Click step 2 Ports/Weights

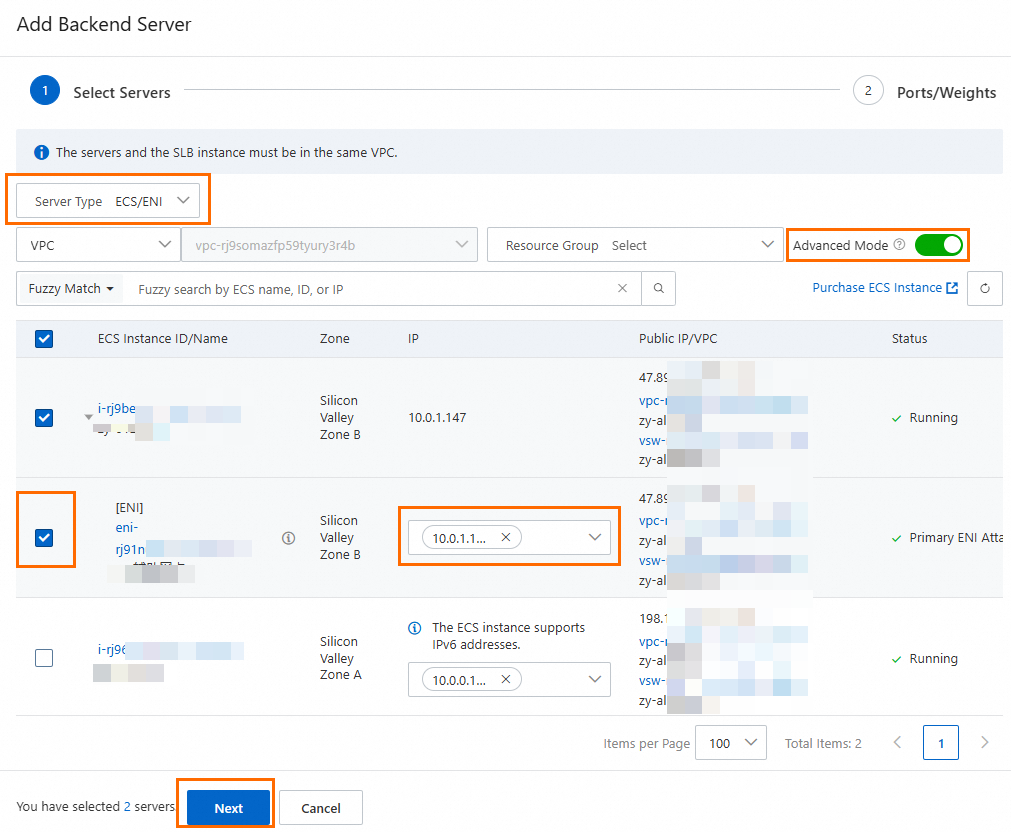click(x=925, y=91)
